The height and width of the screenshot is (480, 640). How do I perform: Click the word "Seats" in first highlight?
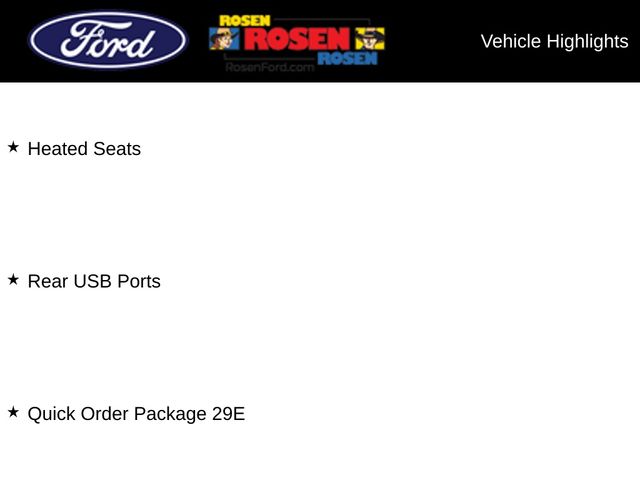coord(117,149)
